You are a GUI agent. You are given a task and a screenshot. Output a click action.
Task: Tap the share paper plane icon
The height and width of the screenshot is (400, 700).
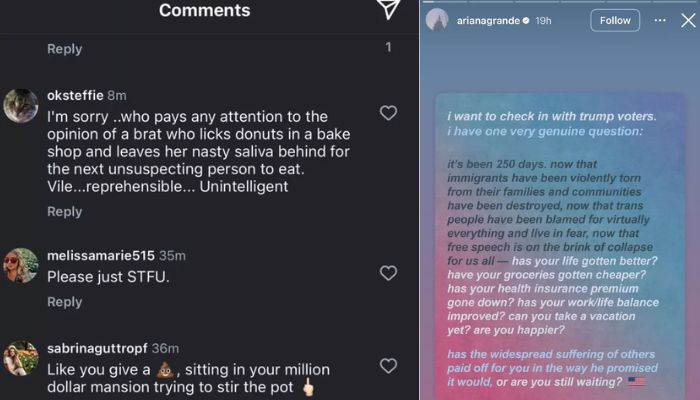pyautogui.click(x=388, y=9)
